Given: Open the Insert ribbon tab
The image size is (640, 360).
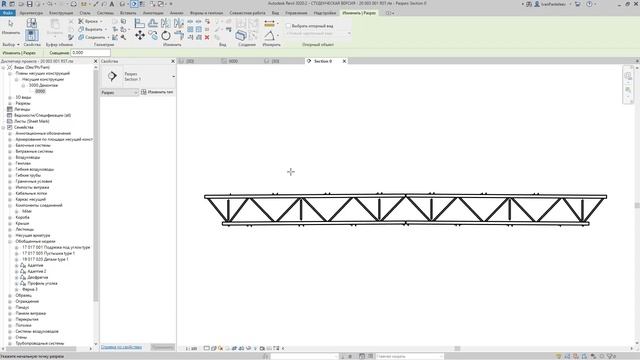Looking at the screenshot, I should tap(128, 13).
